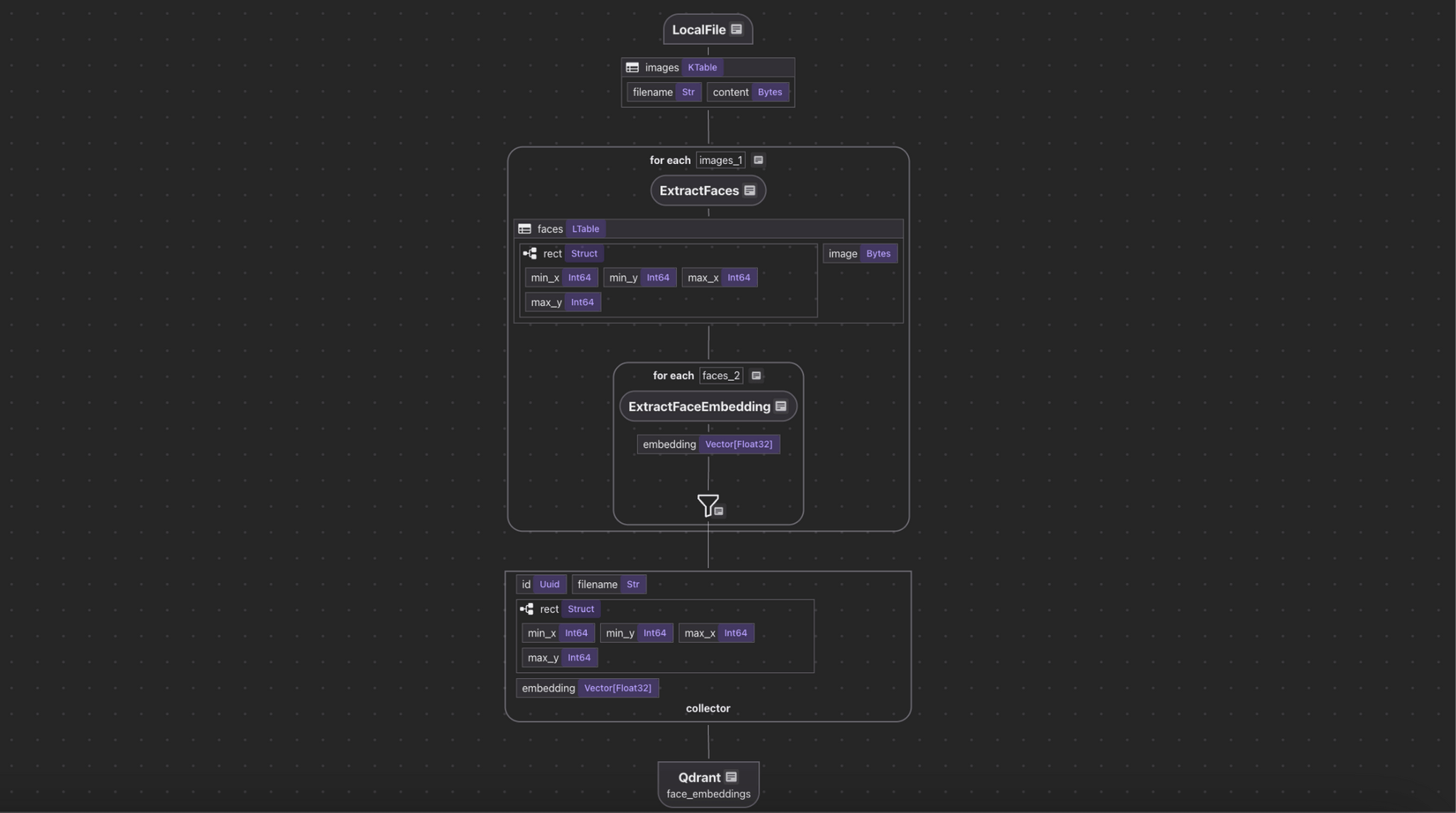Image resolution: width=1456 pixels, height=813 pixels.
Task: Click the struct icon beside rect in collector
Action: pyautogui.click(x=526, y=608)
